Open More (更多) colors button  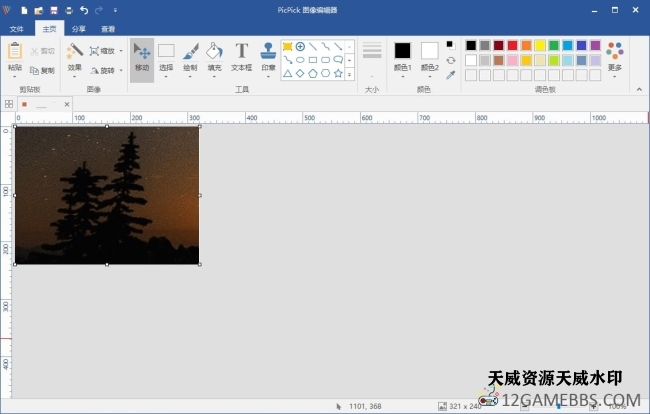[614, 57]
